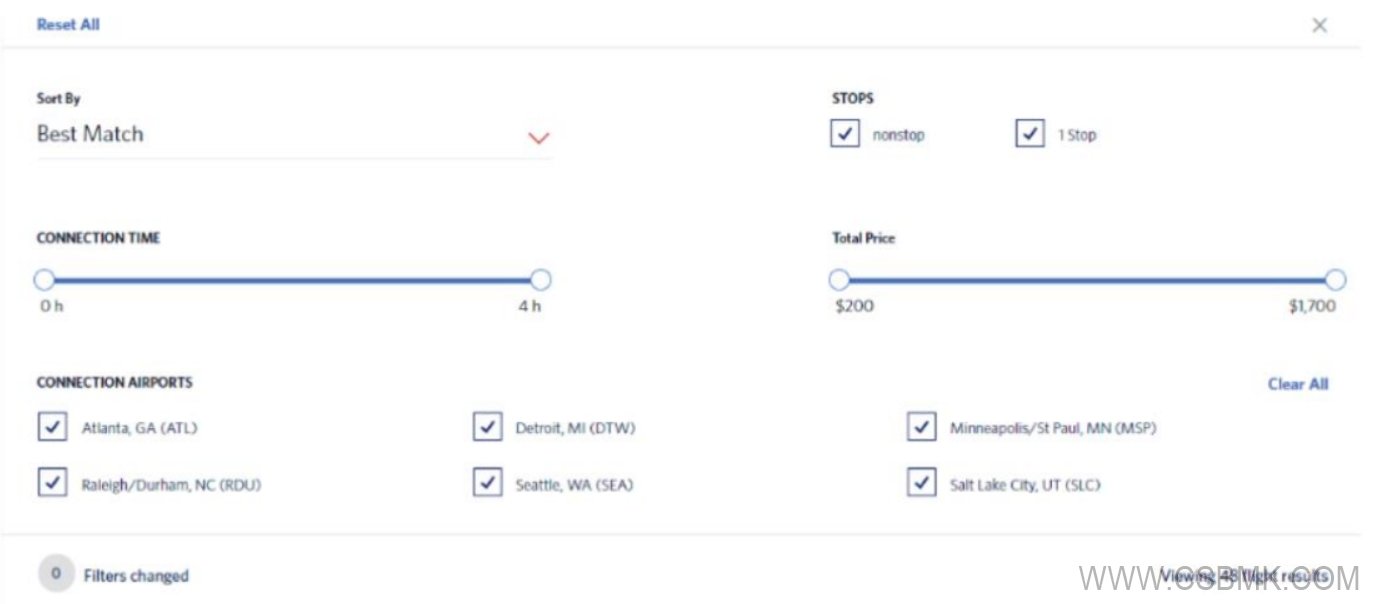
Task: Uncheck the nonstop checkbox
Action: click(x=845, y=134)
